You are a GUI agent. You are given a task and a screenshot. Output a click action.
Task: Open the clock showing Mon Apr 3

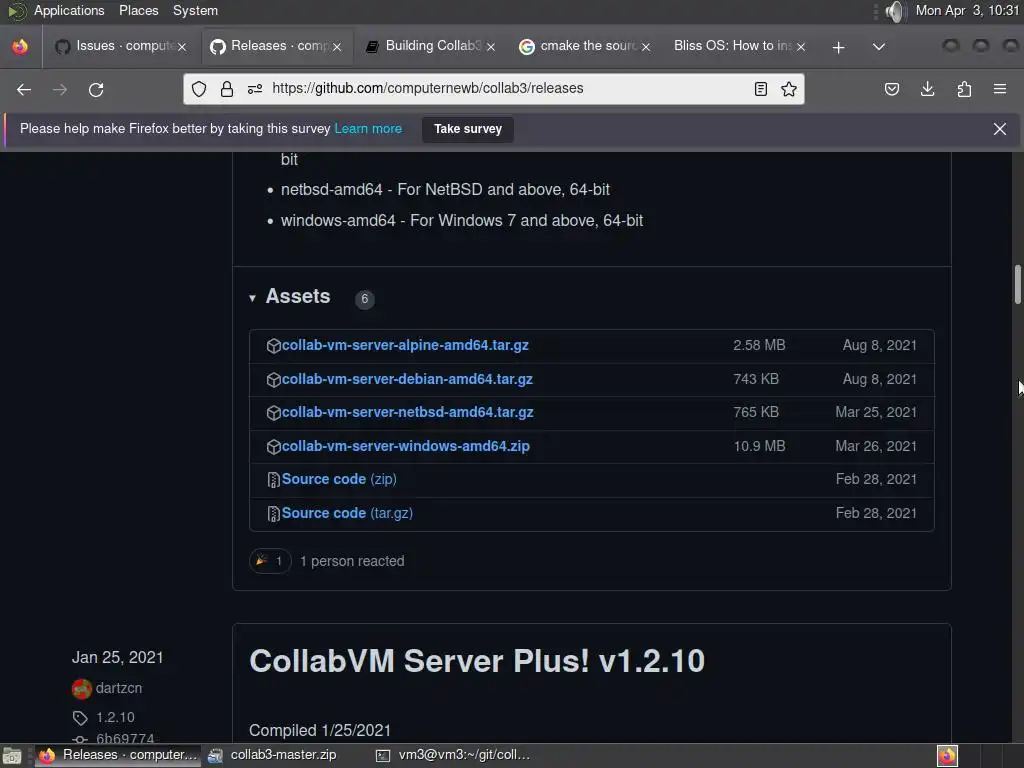[x=967, y=10]
